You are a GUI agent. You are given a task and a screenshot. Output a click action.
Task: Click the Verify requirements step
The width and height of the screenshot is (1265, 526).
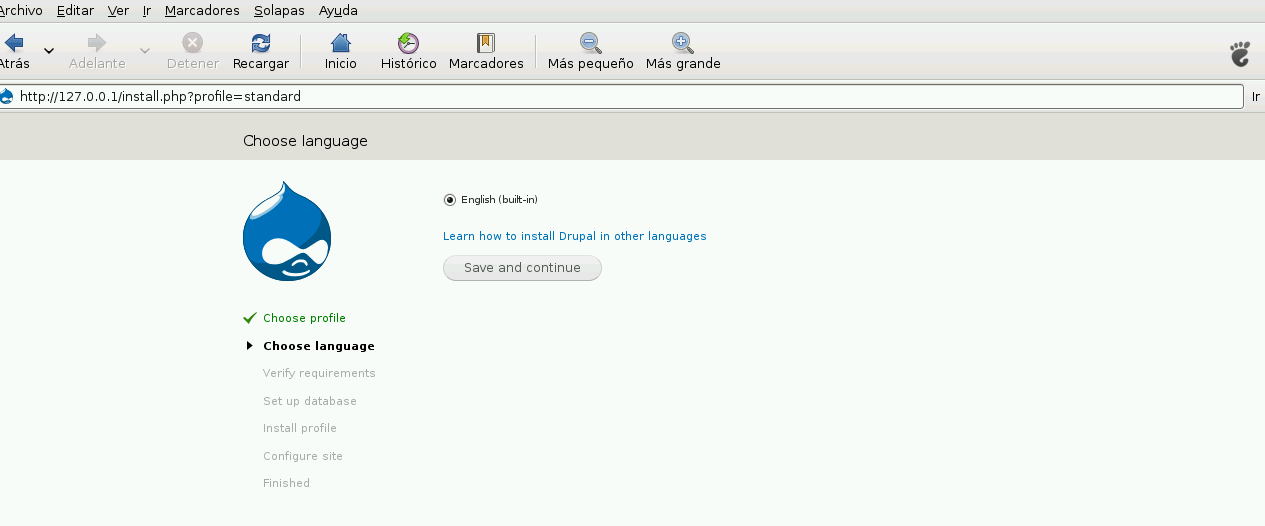click(319, 373)
